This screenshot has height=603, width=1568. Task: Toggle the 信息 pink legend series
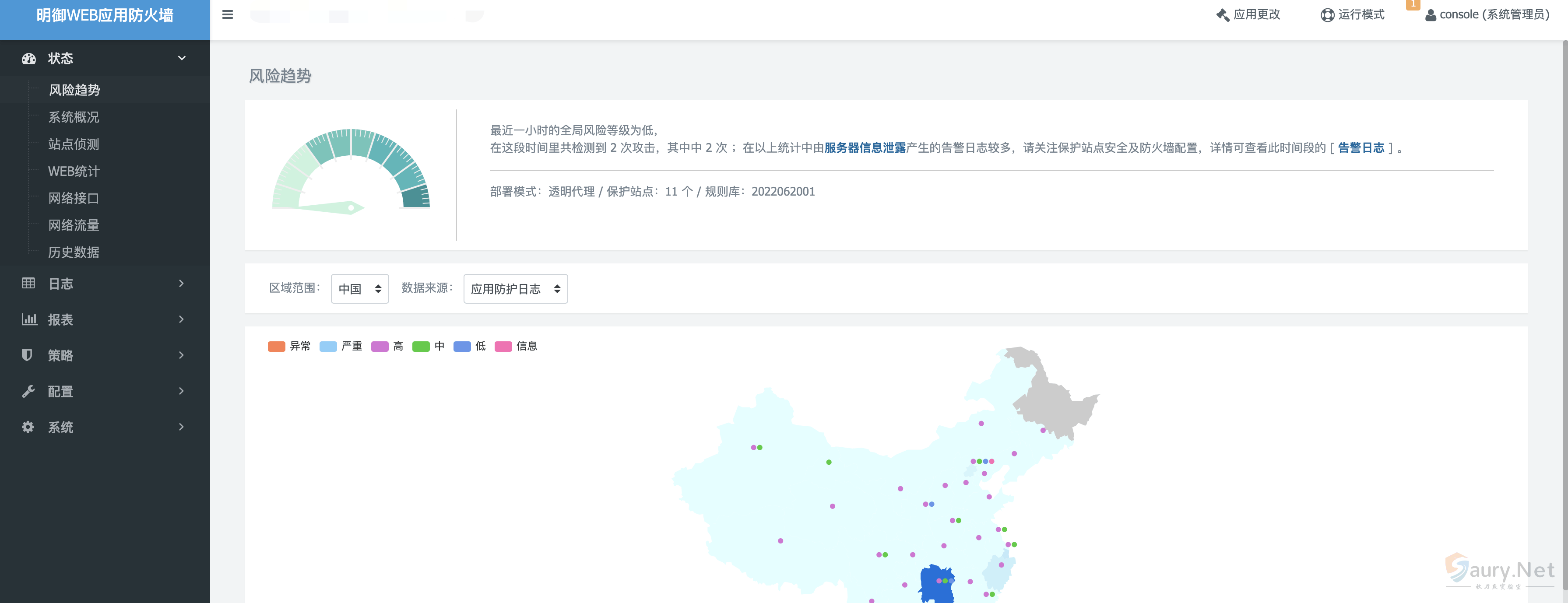click(503, 346)
